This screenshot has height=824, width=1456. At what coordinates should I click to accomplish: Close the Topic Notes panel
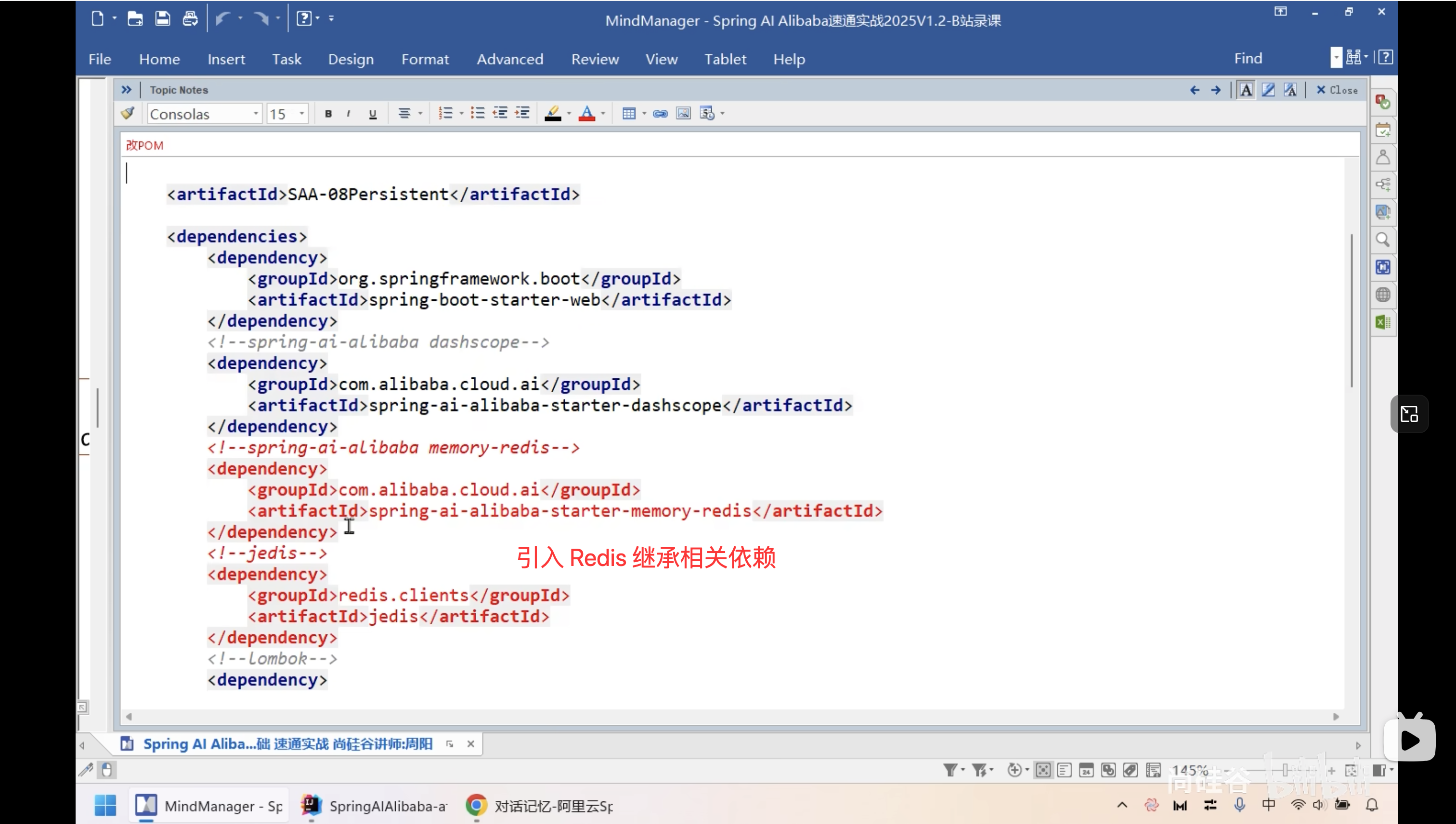(1337, 90)
